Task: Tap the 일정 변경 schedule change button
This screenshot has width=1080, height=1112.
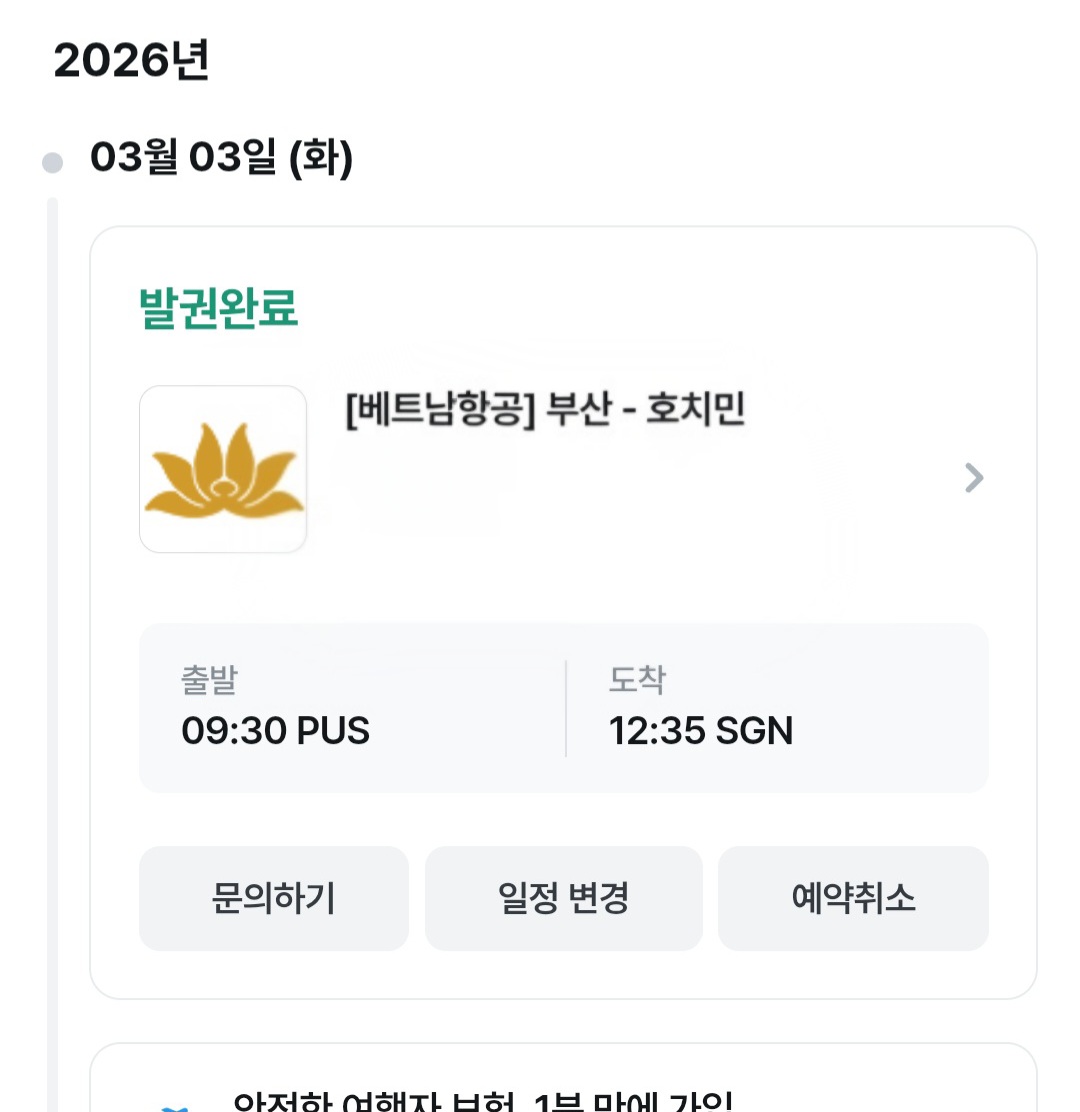Action: [563, 898]
